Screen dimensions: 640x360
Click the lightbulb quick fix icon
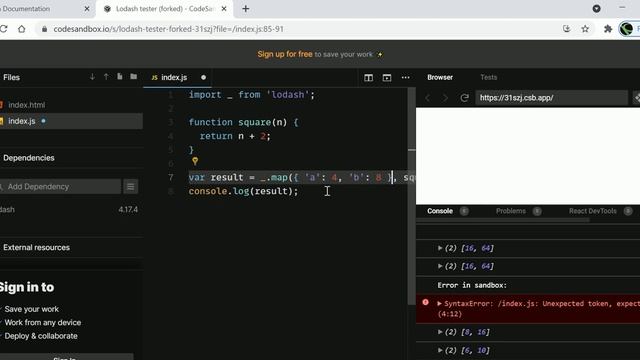(x=195, y=161)
